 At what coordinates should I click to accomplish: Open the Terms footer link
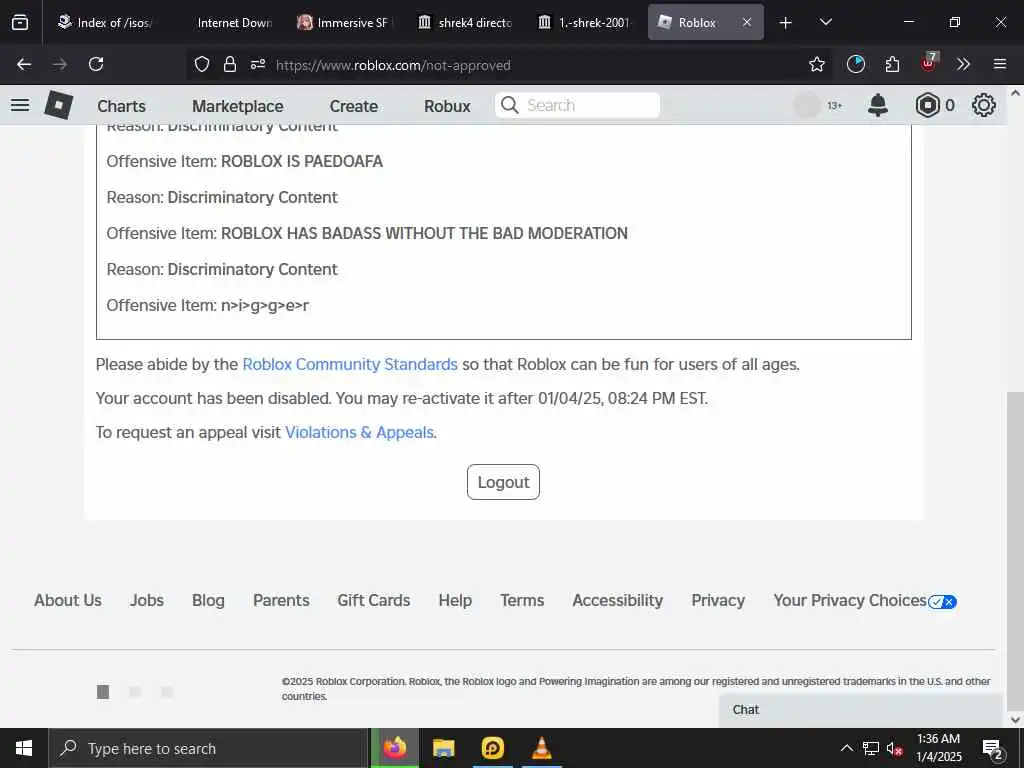click(x=522, y=600)
